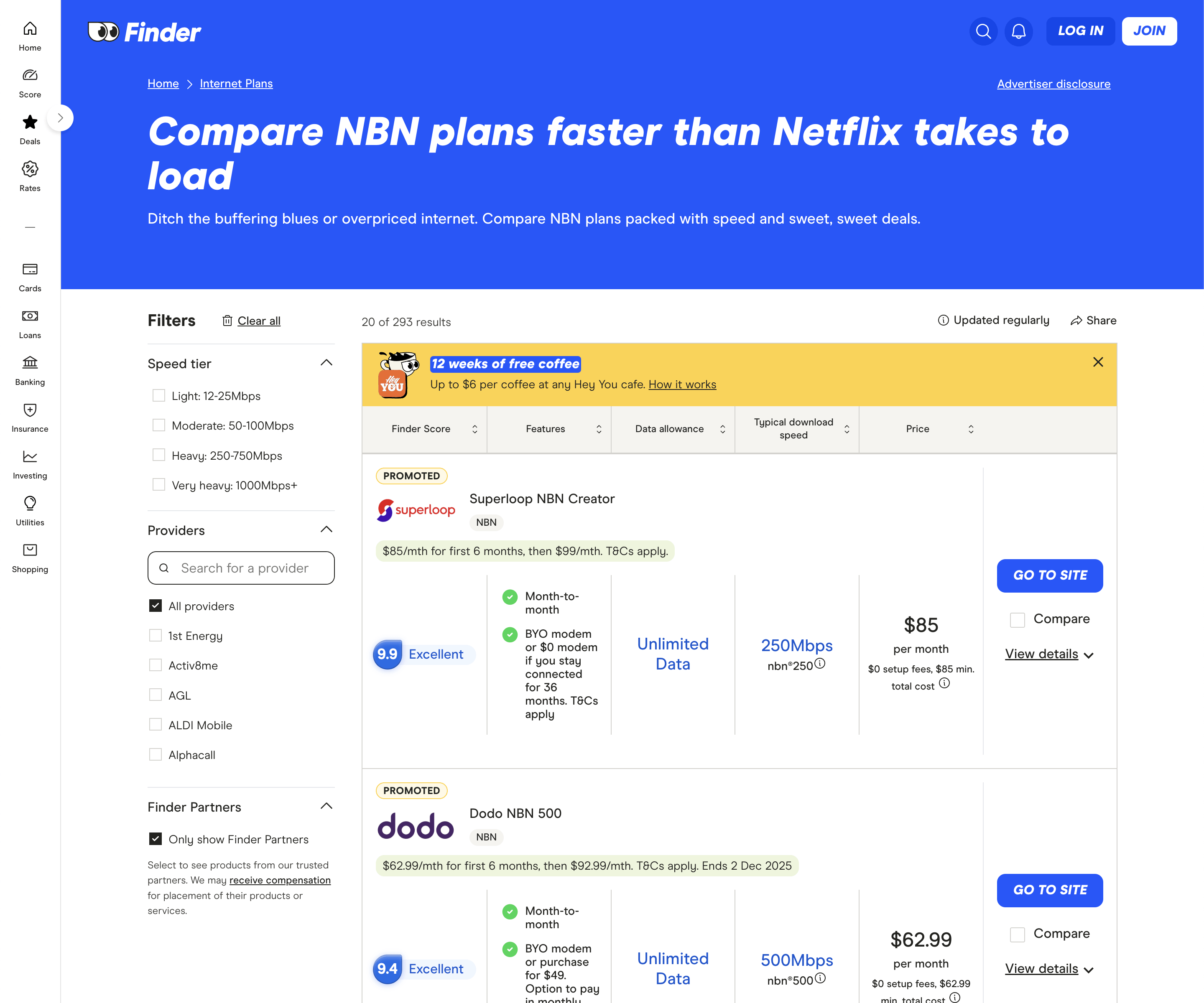Open the Rates percentage icon
Viewport: 1204px width, 1003px height.
(30, 169)
